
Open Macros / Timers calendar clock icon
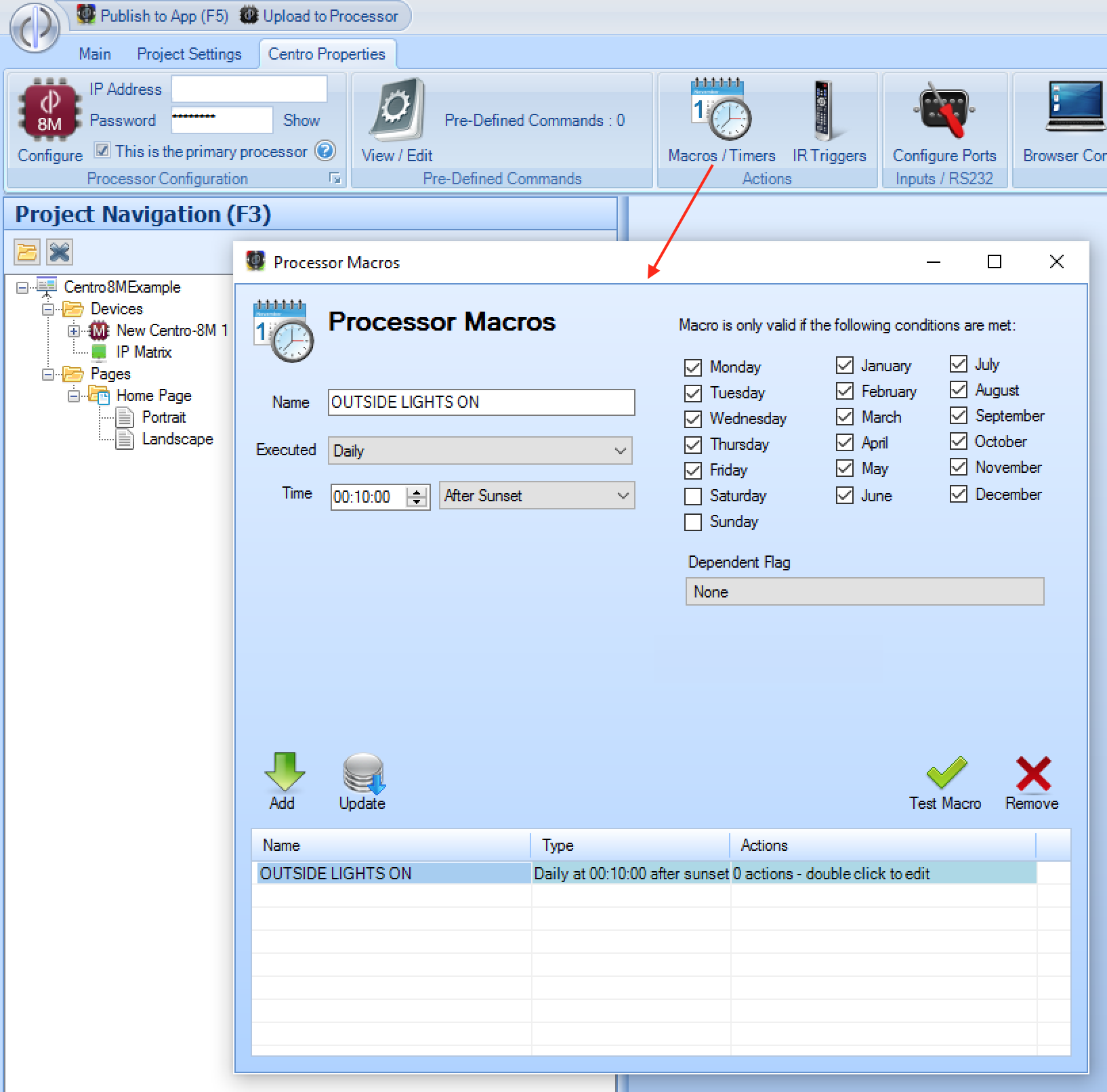[721, 108]
